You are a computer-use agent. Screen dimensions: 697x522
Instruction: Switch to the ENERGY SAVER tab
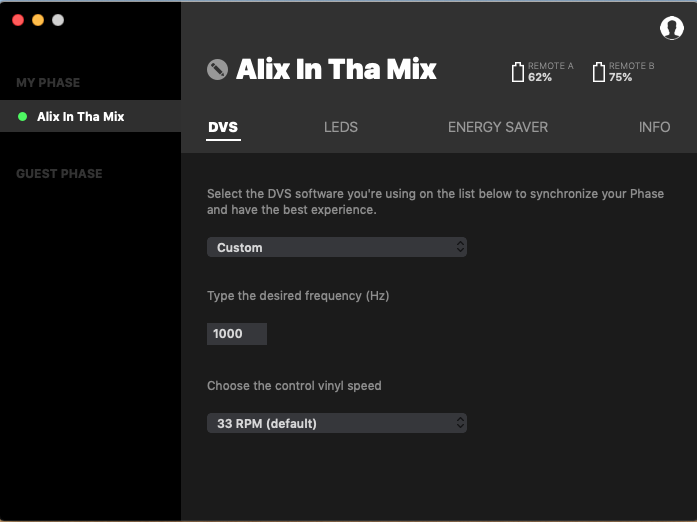[x=497, y=127]
